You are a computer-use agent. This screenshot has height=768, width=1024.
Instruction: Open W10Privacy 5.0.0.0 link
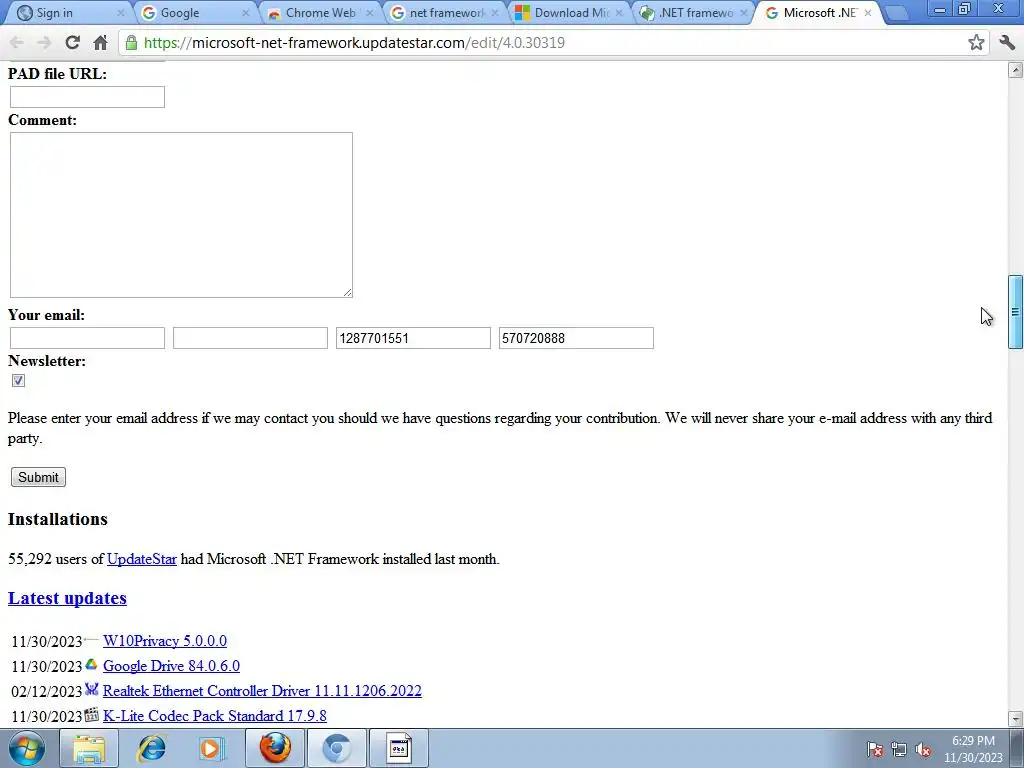pos(165,641)
